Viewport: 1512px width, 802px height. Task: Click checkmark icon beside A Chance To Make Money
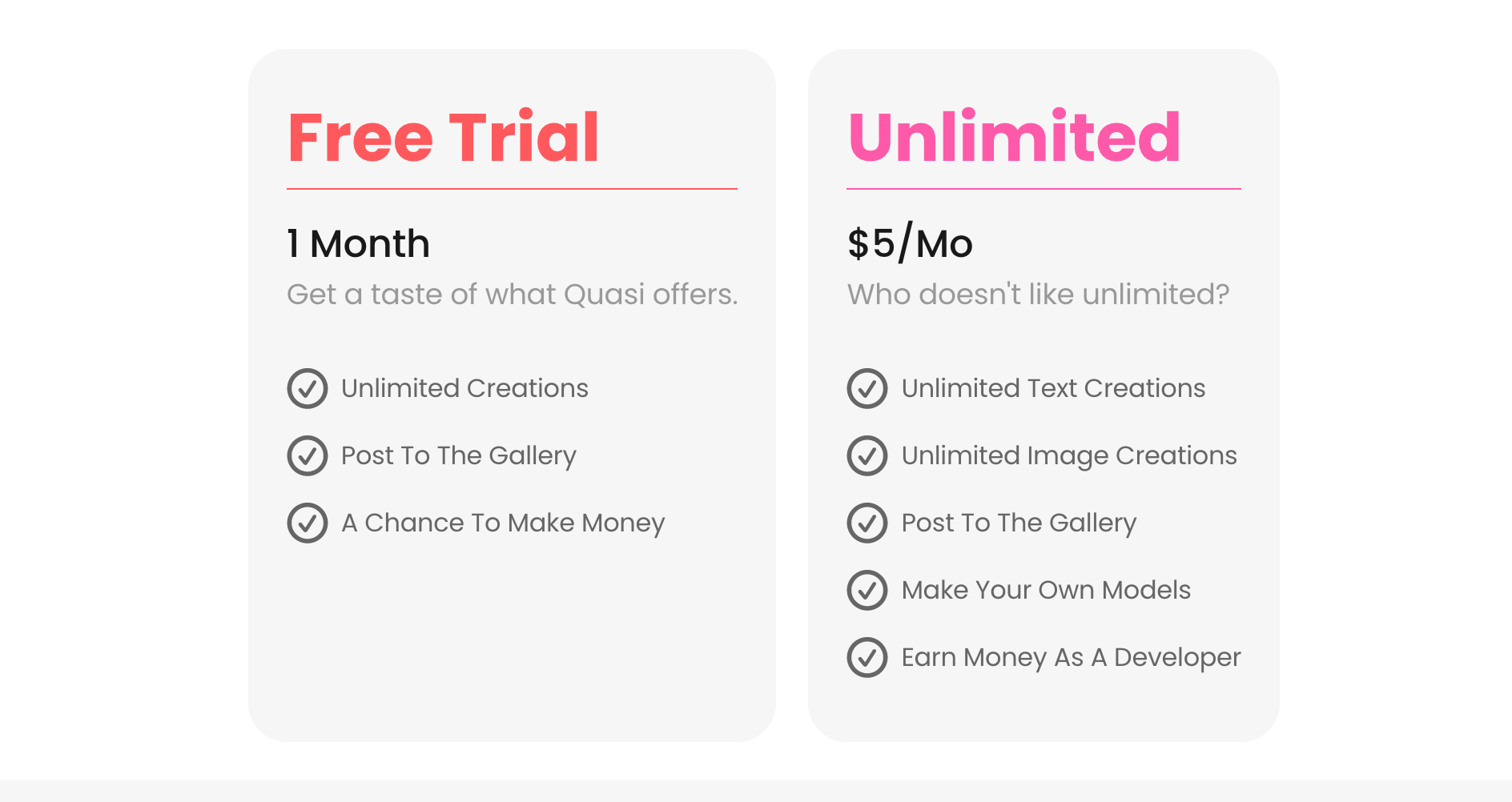[x=308, y=523]
